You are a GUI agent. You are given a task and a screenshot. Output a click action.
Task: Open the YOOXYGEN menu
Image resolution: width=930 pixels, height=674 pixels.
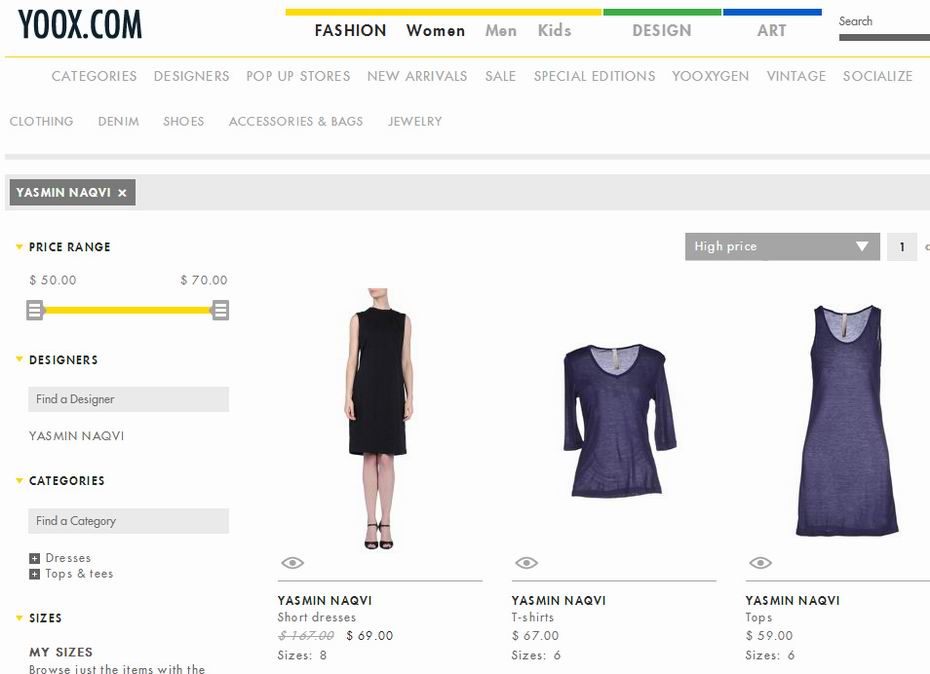[x=711, y=76]
